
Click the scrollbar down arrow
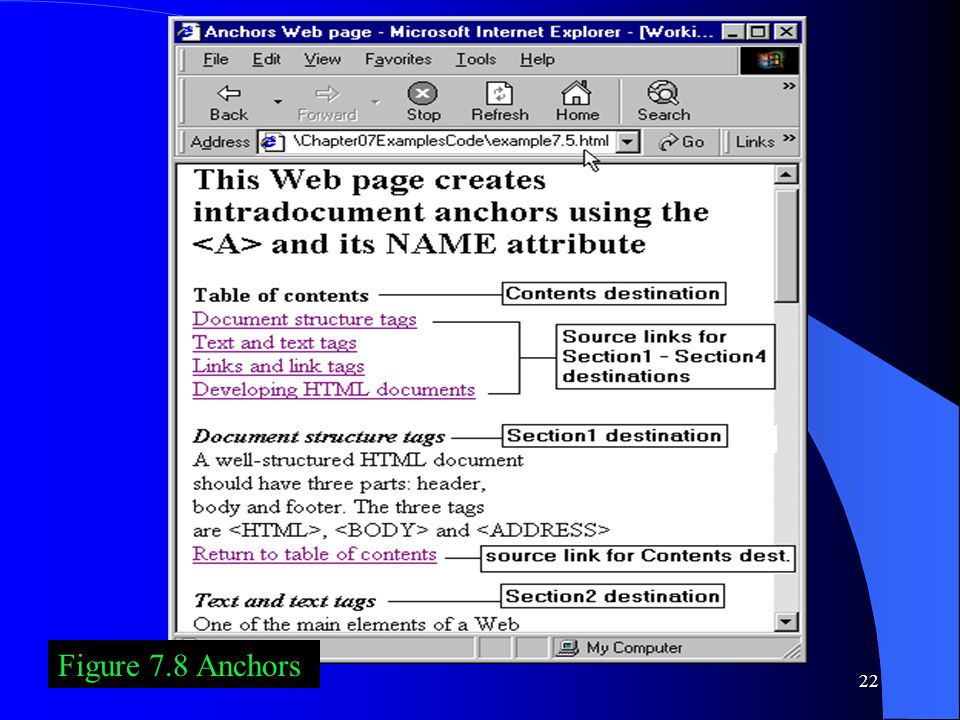[x=786, y=622]
